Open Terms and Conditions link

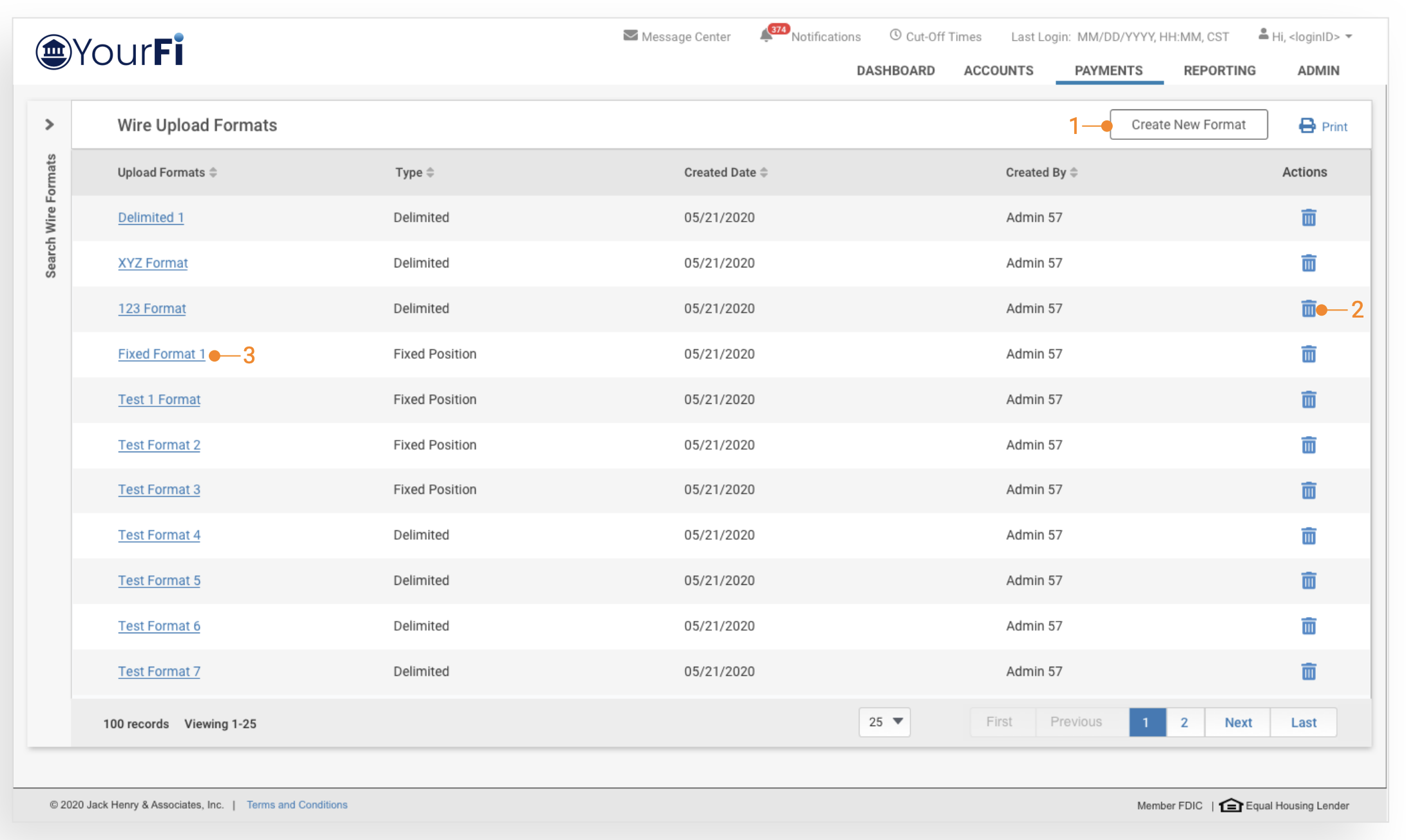click(296, 805)
